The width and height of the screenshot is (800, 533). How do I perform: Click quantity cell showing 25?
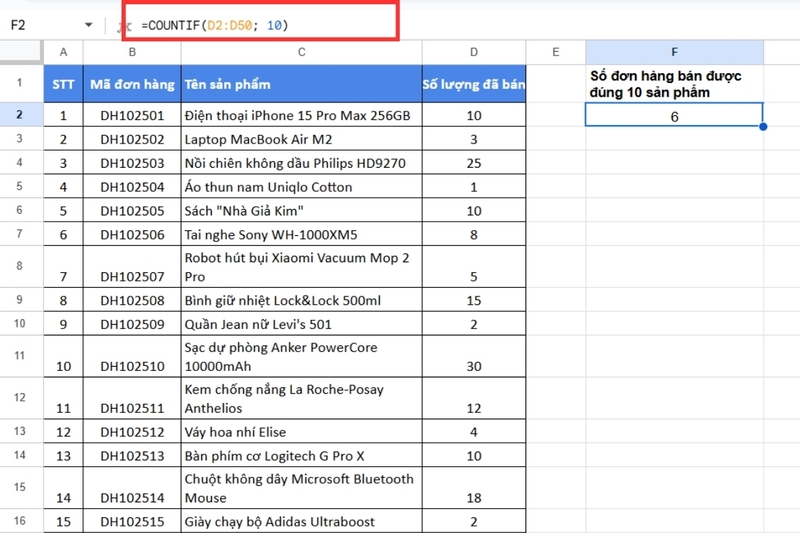[x=474, y=163]
